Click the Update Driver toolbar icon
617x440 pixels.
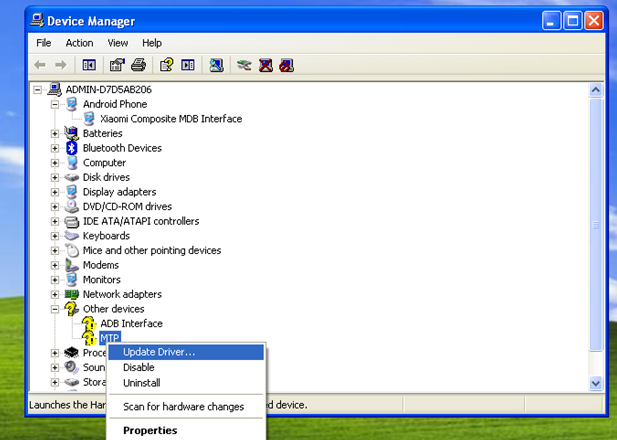point(244,65)
